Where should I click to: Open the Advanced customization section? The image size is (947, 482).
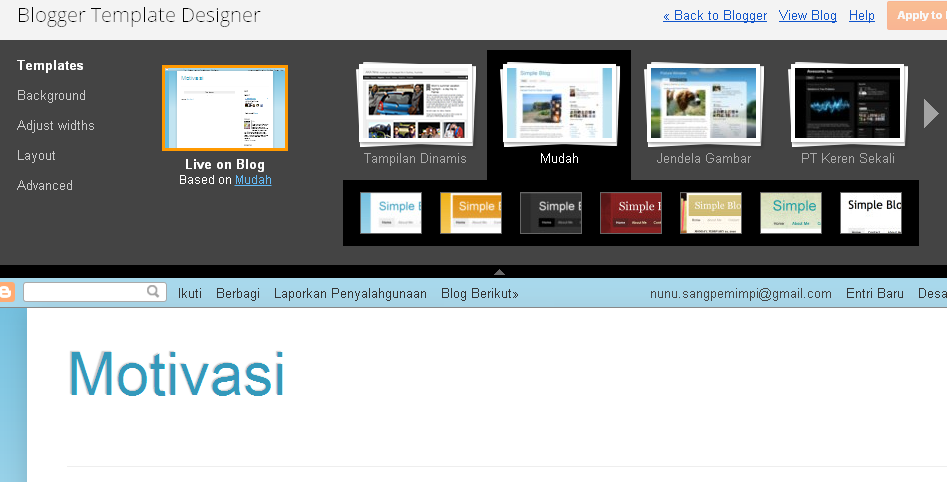pyautogui.click(x=45, y=185)
